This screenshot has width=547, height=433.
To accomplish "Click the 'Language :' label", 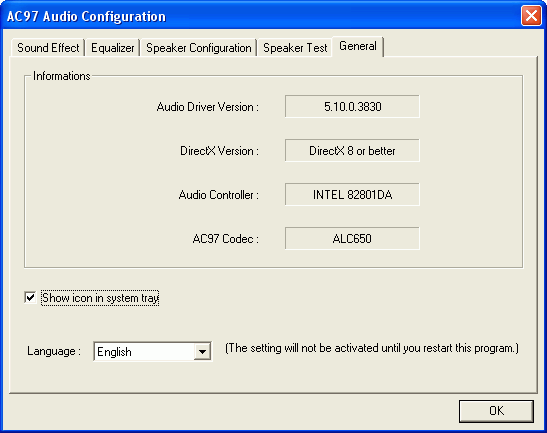I will pyautogui.click(x=54, y=351).
